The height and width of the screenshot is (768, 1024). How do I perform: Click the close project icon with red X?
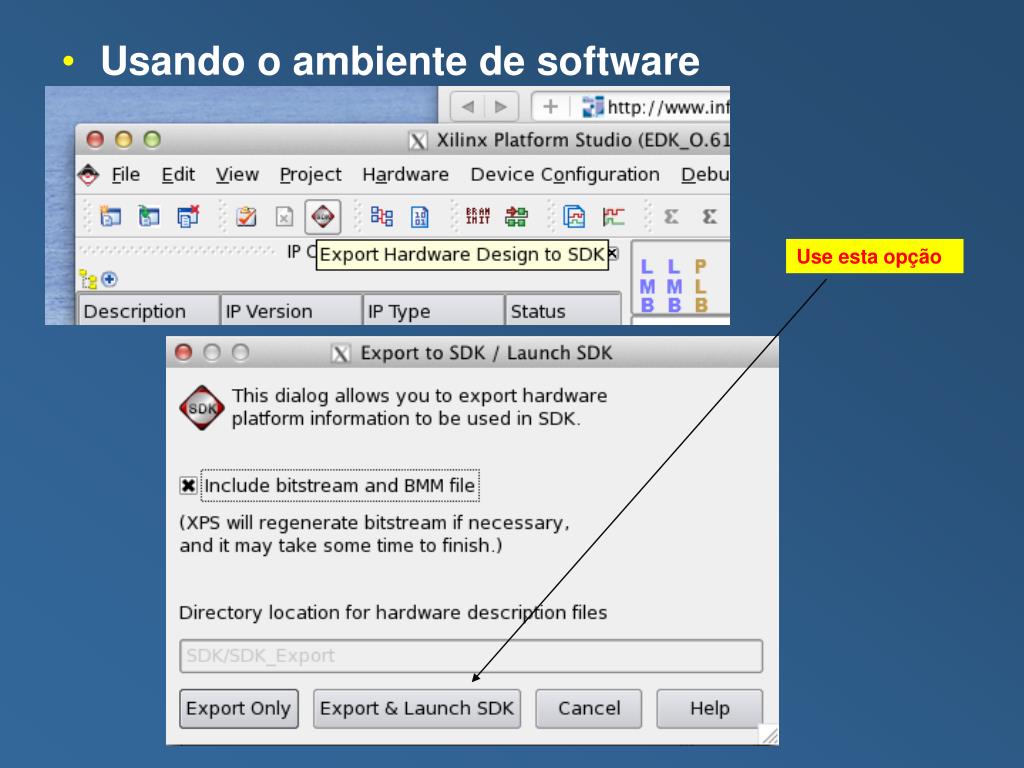coord(188,216)
